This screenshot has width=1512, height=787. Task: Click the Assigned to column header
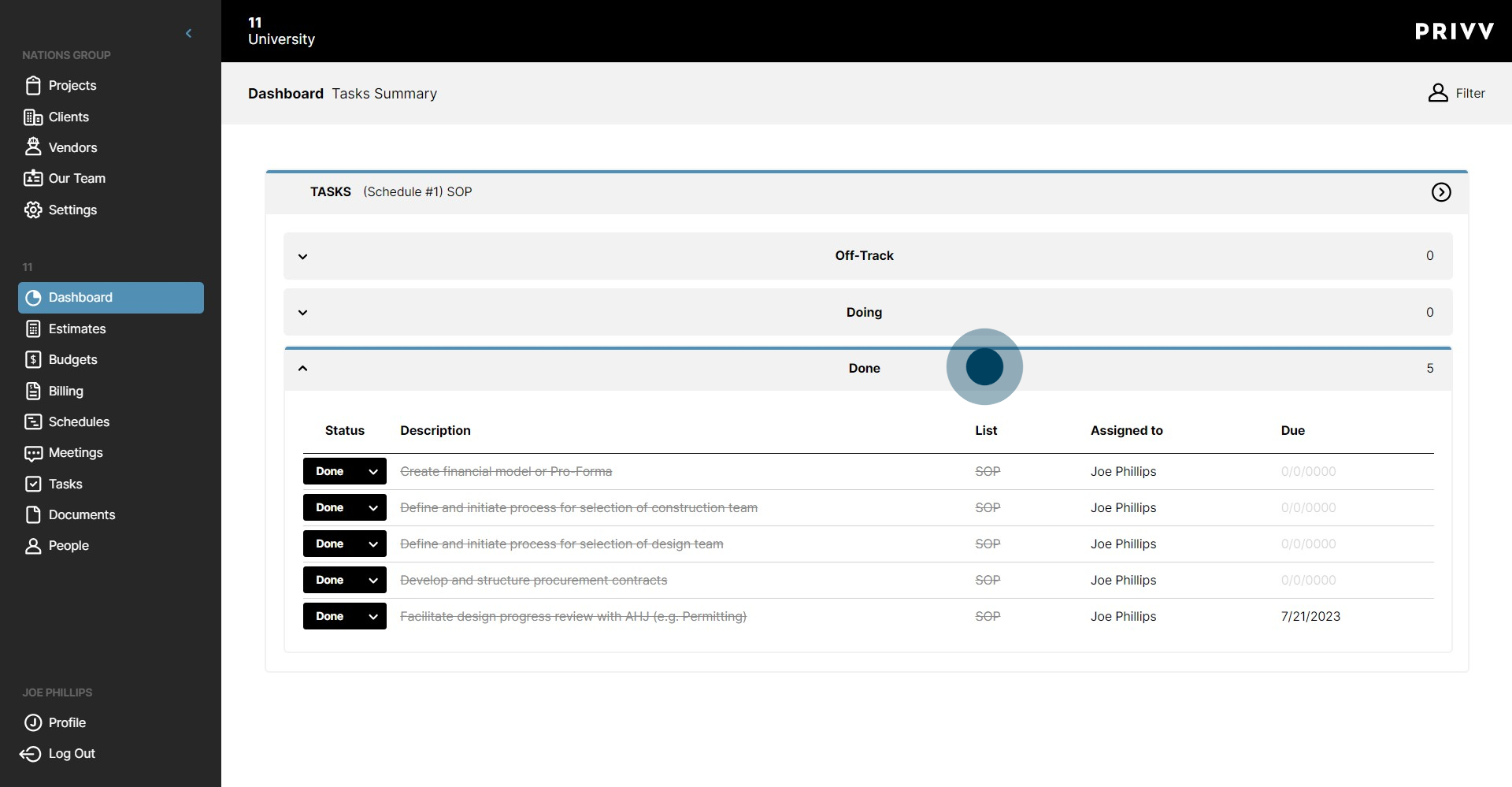[1127, 431]
